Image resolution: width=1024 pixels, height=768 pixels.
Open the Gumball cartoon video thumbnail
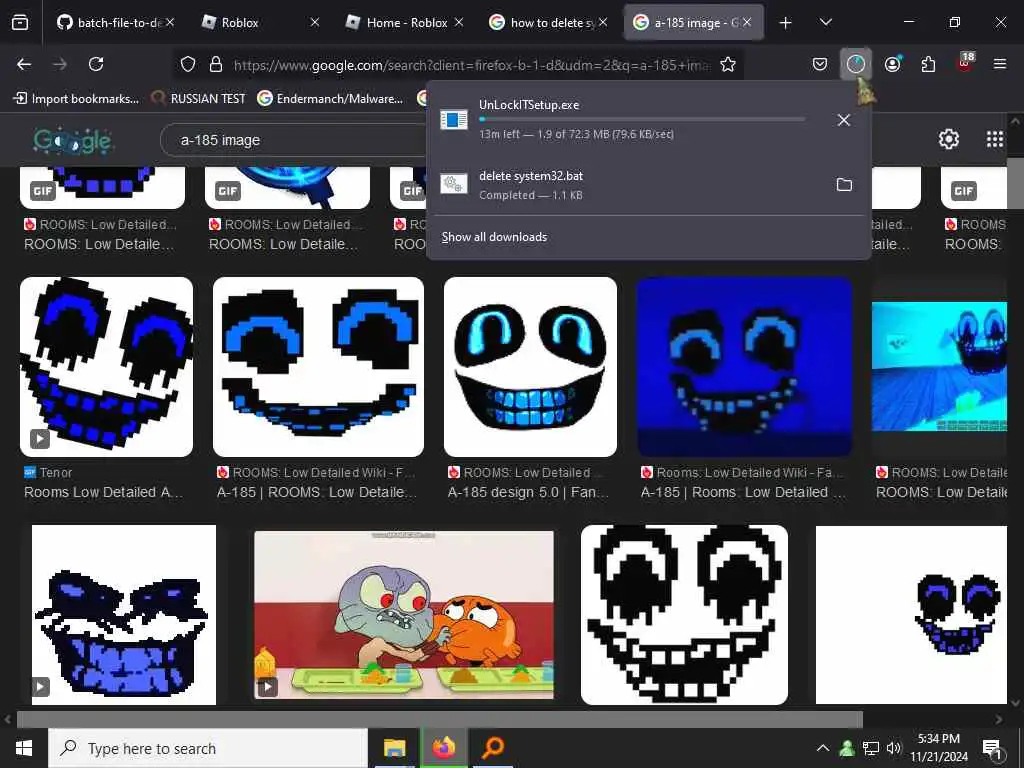coord(404,615)
